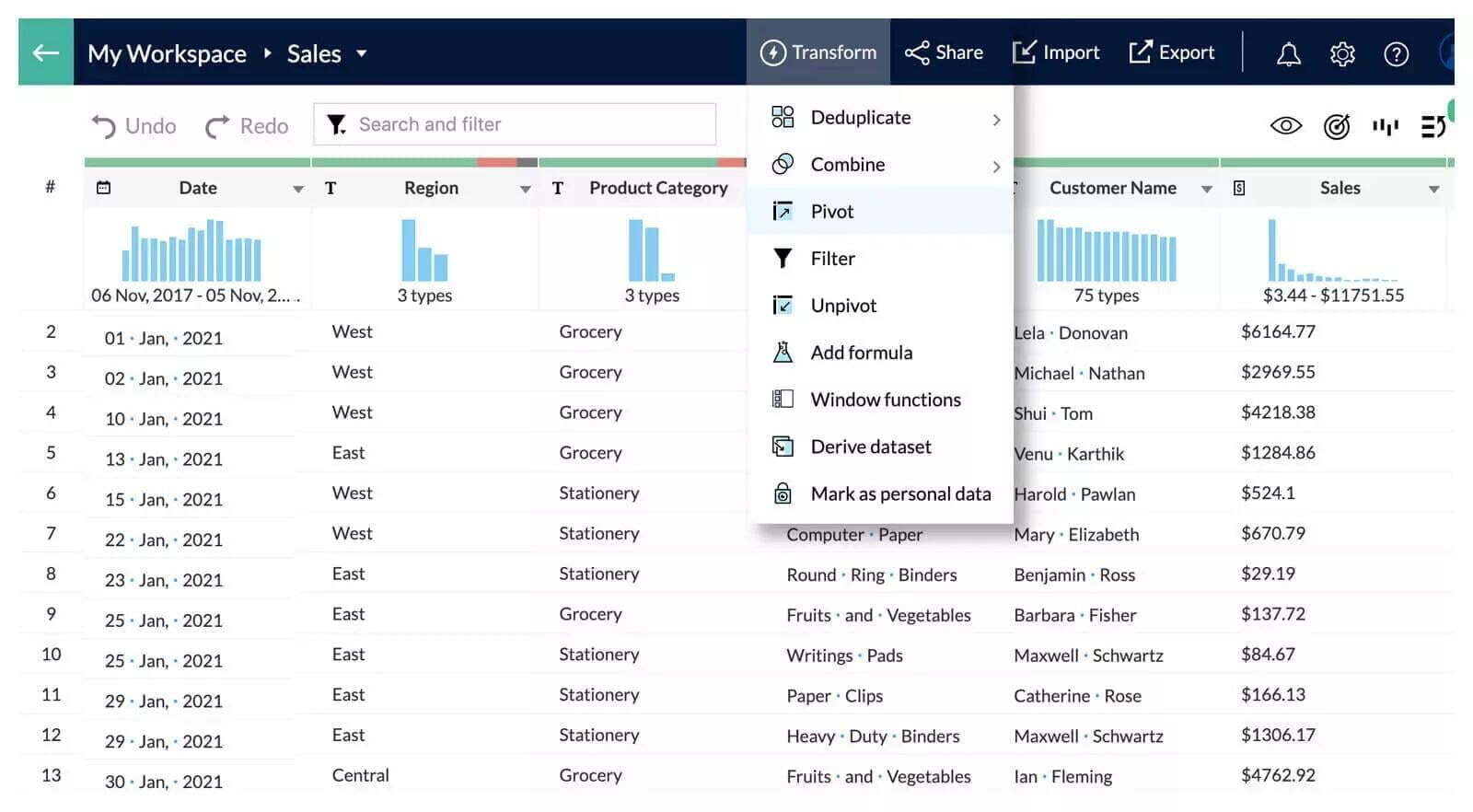This screenshot has width=1473, height=812.
Task: Open Date column dropdown arrow
Action: pyautogui.click(x=298, y=190)
